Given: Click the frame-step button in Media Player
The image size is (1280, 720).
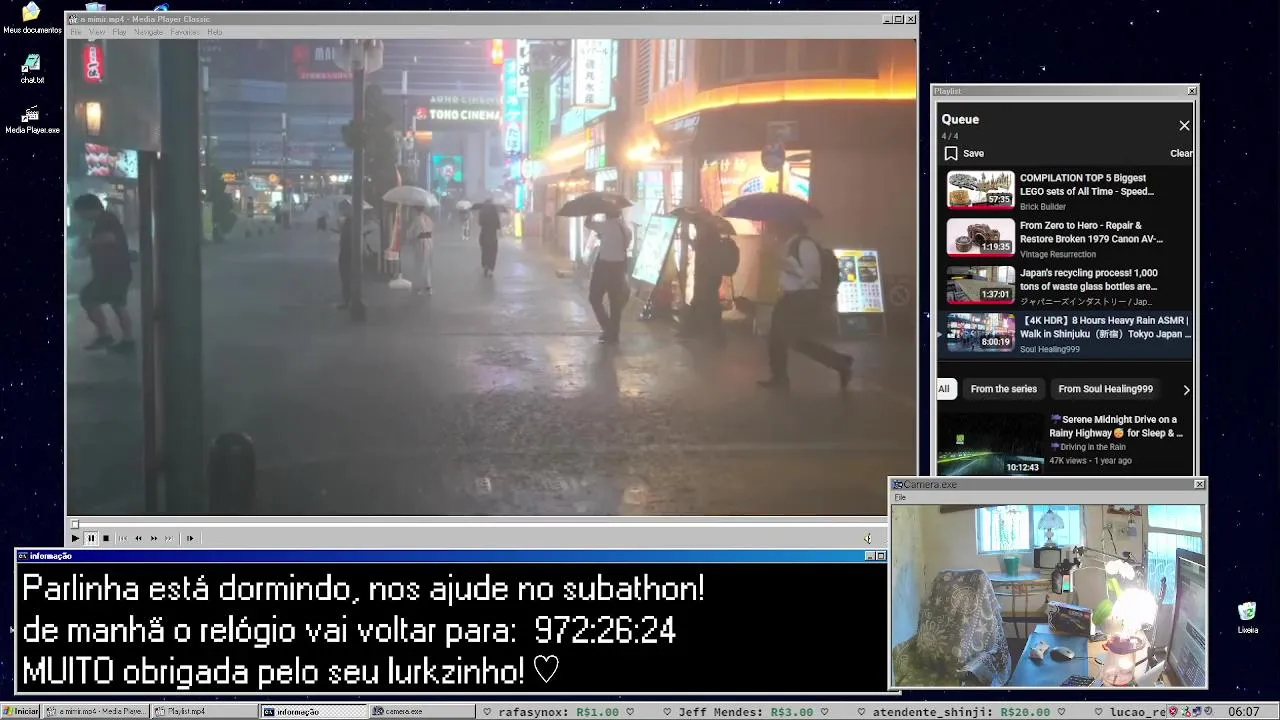Looking at the screenshot, I should click(x=190, y=538).
